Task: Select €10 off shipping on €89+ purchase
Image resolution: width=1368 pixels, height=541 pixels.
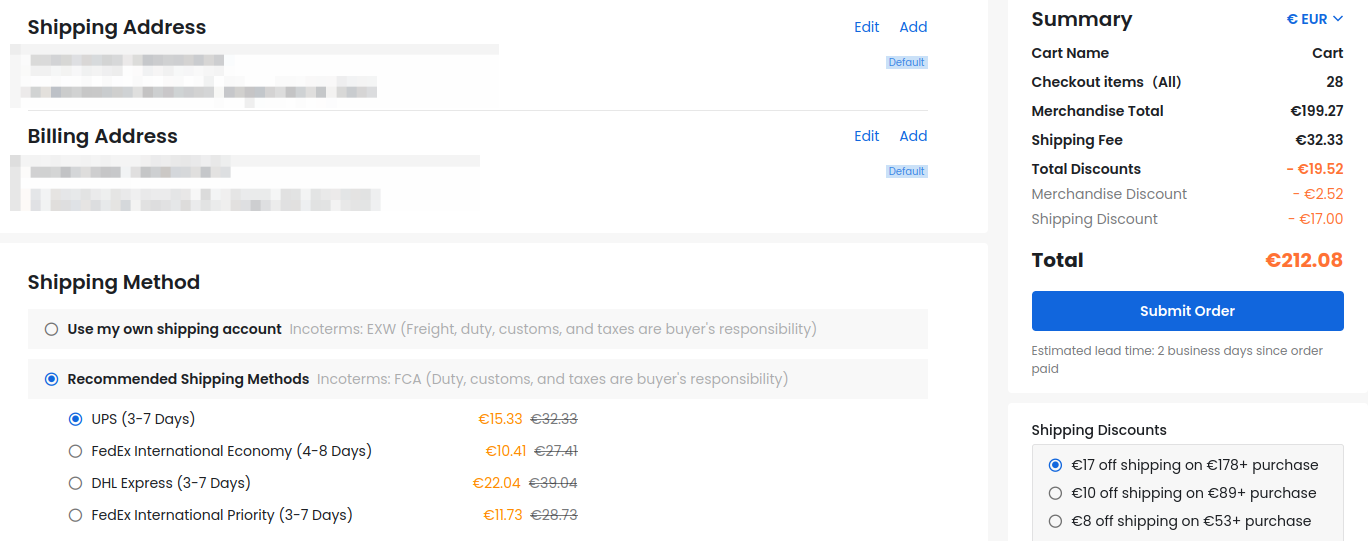Action: coord(1055,493)
